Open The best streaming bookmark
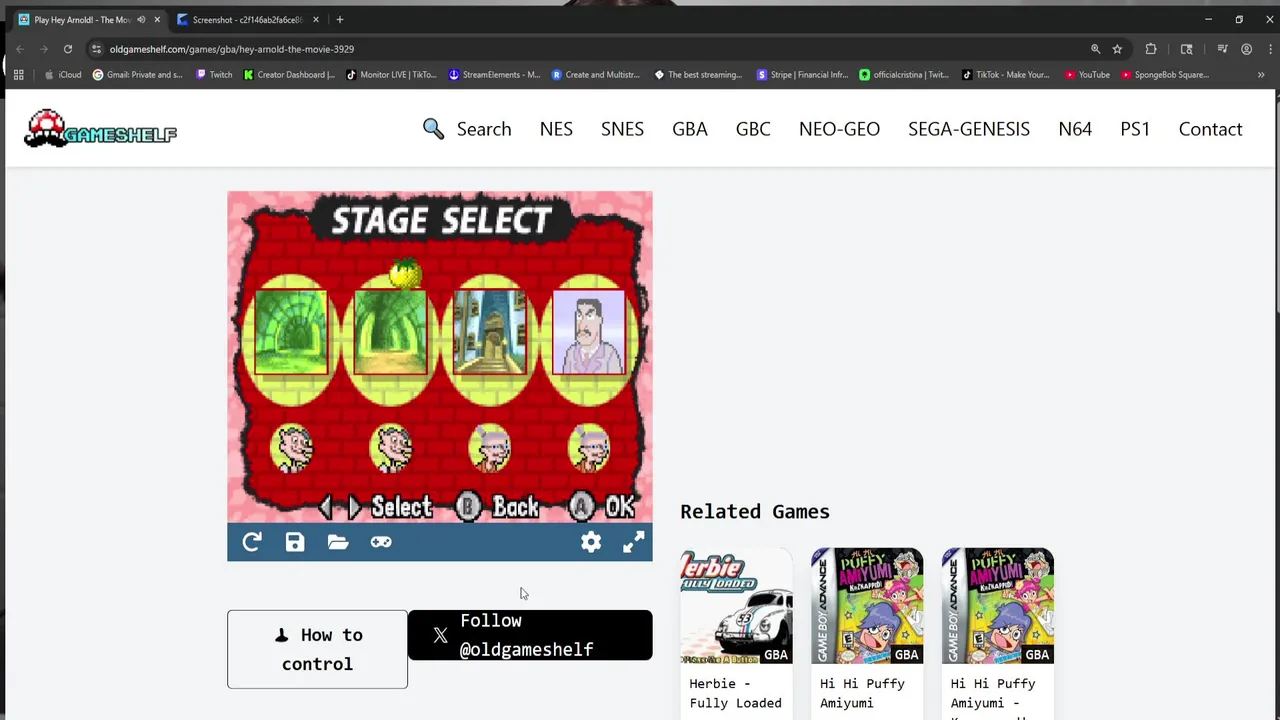Screen dimensions: 1280x720 698,75
